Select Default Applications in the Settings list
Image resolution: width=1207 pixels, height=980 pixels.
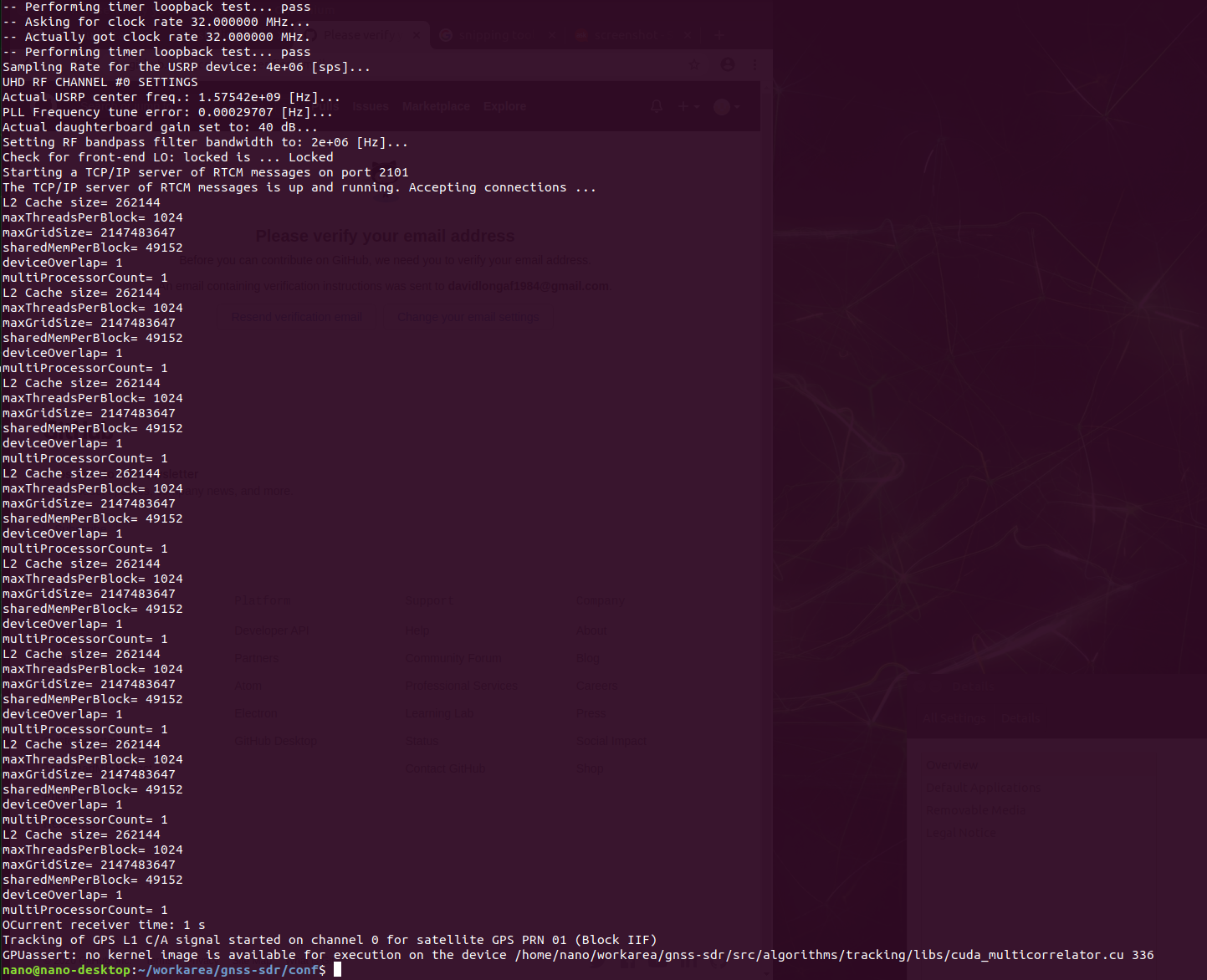pyautogui.click(x=982, y=787)
